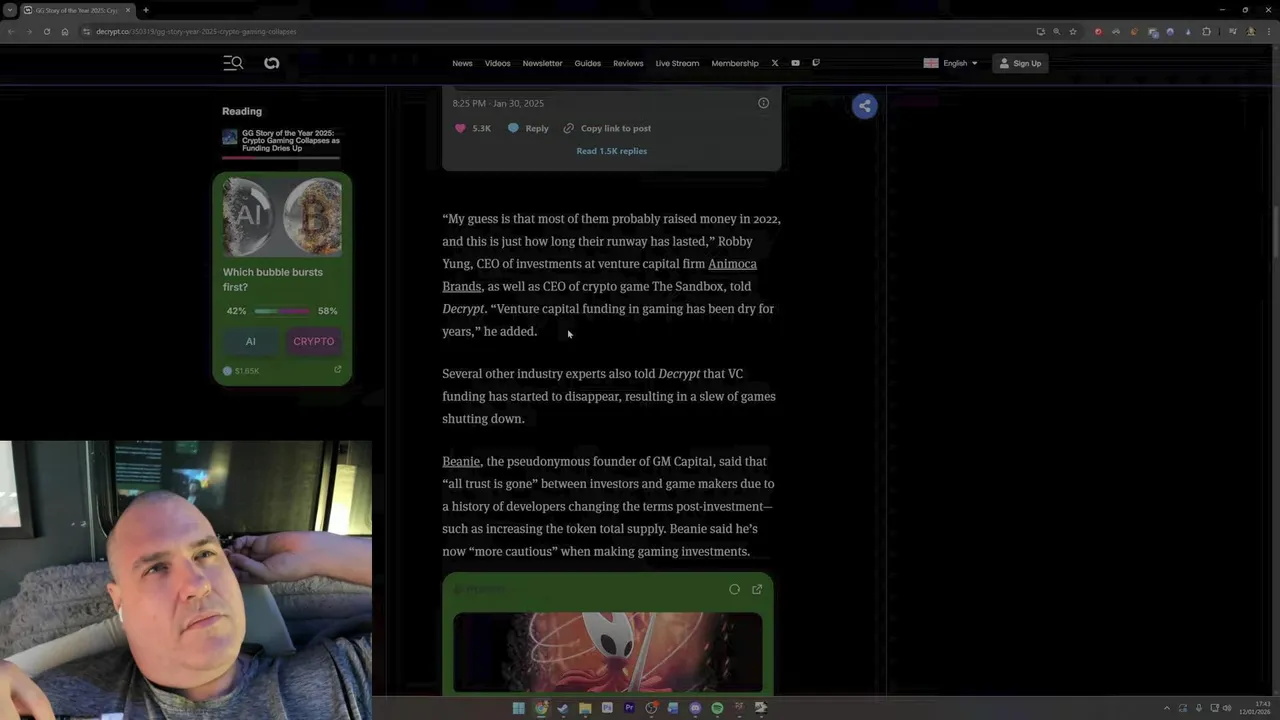The height and width of the screenshot is (720, 1280).
Task: Open the Membership menu item
Action: coord(735,63)
